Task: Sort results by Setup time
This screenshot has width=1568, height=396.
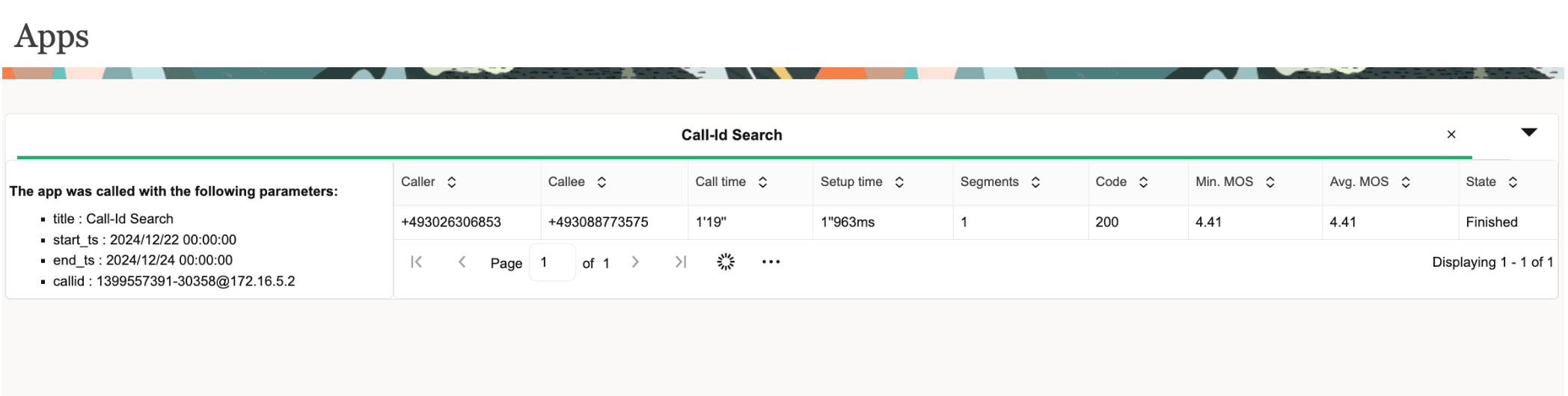Action: pyautogui.click(x=899, y=182)
